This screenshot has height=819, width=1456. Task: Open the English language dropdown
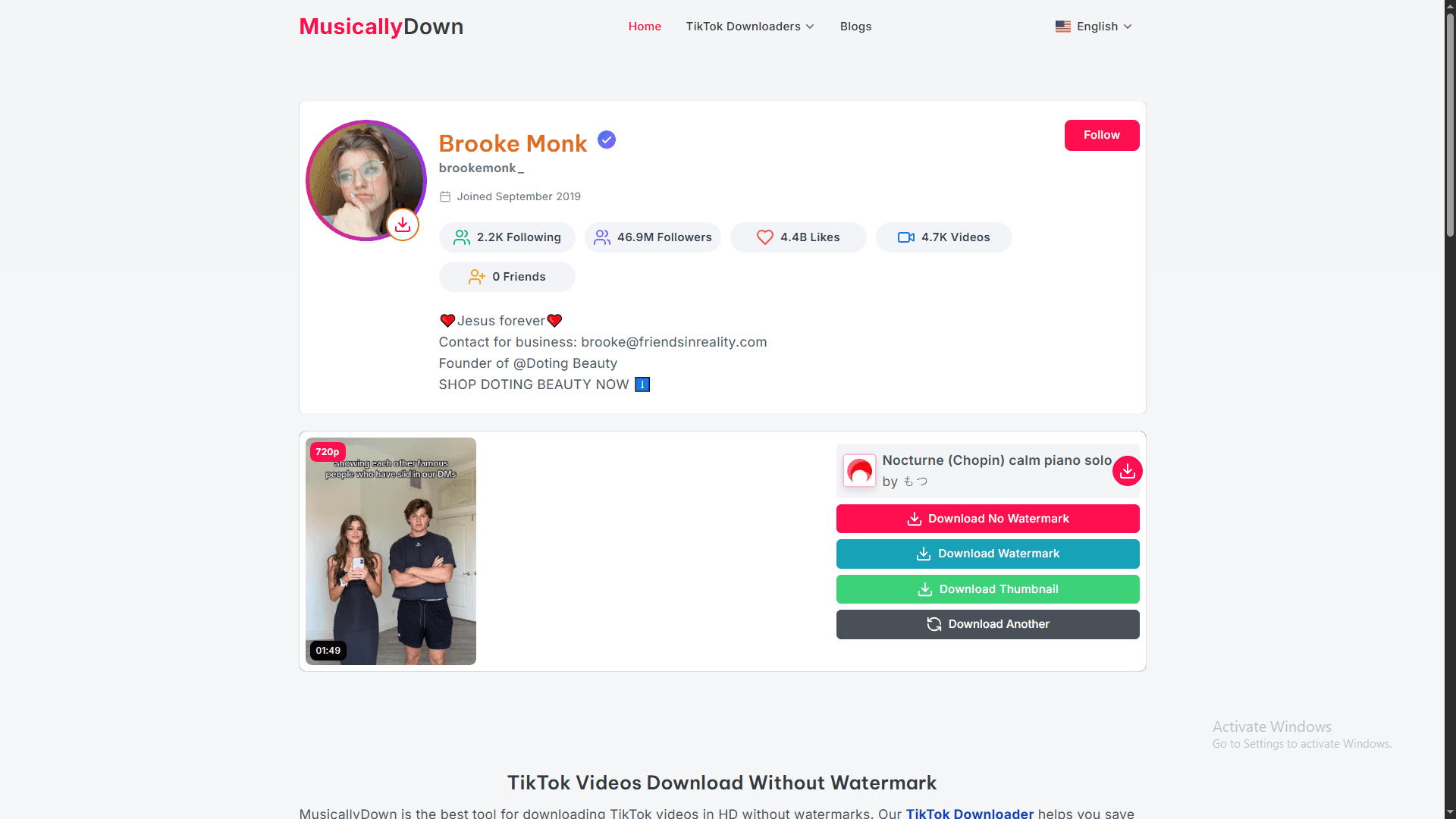click(x=1094, y=27)
